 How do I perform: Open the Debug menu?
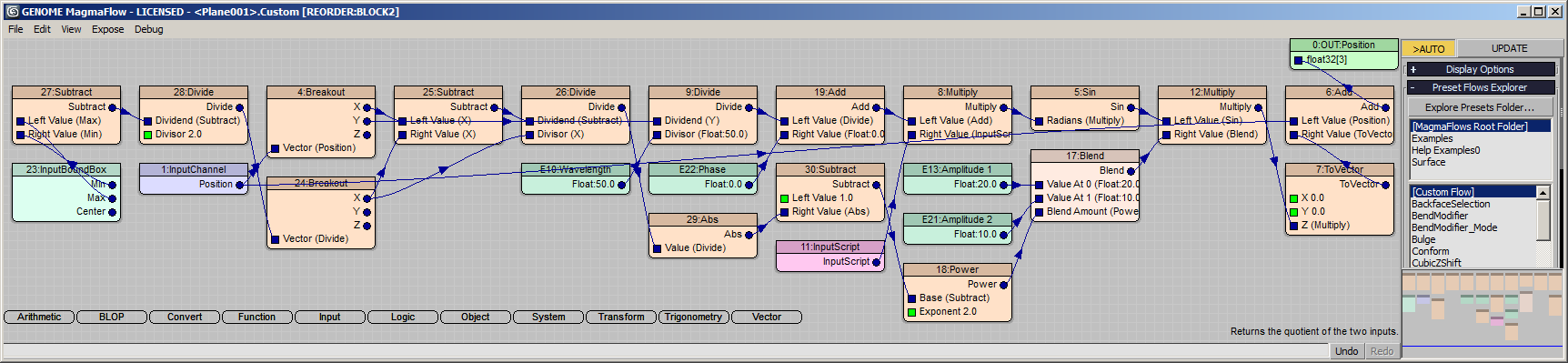pos(149,29)
